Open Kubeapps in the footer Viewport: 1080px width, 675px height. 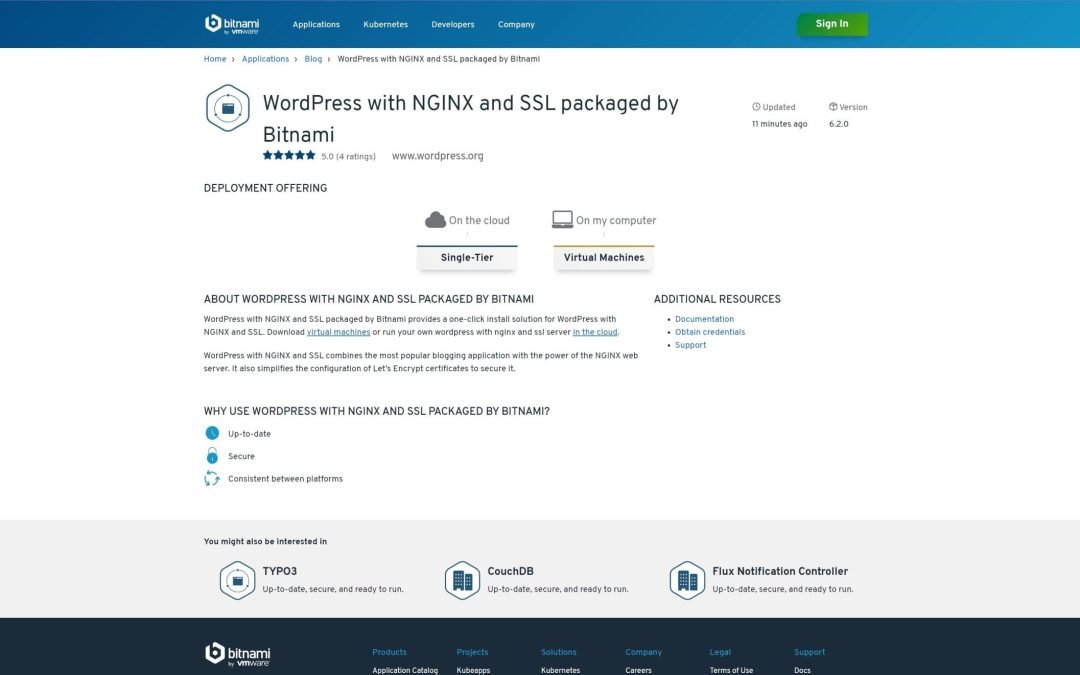click(473, 670)
